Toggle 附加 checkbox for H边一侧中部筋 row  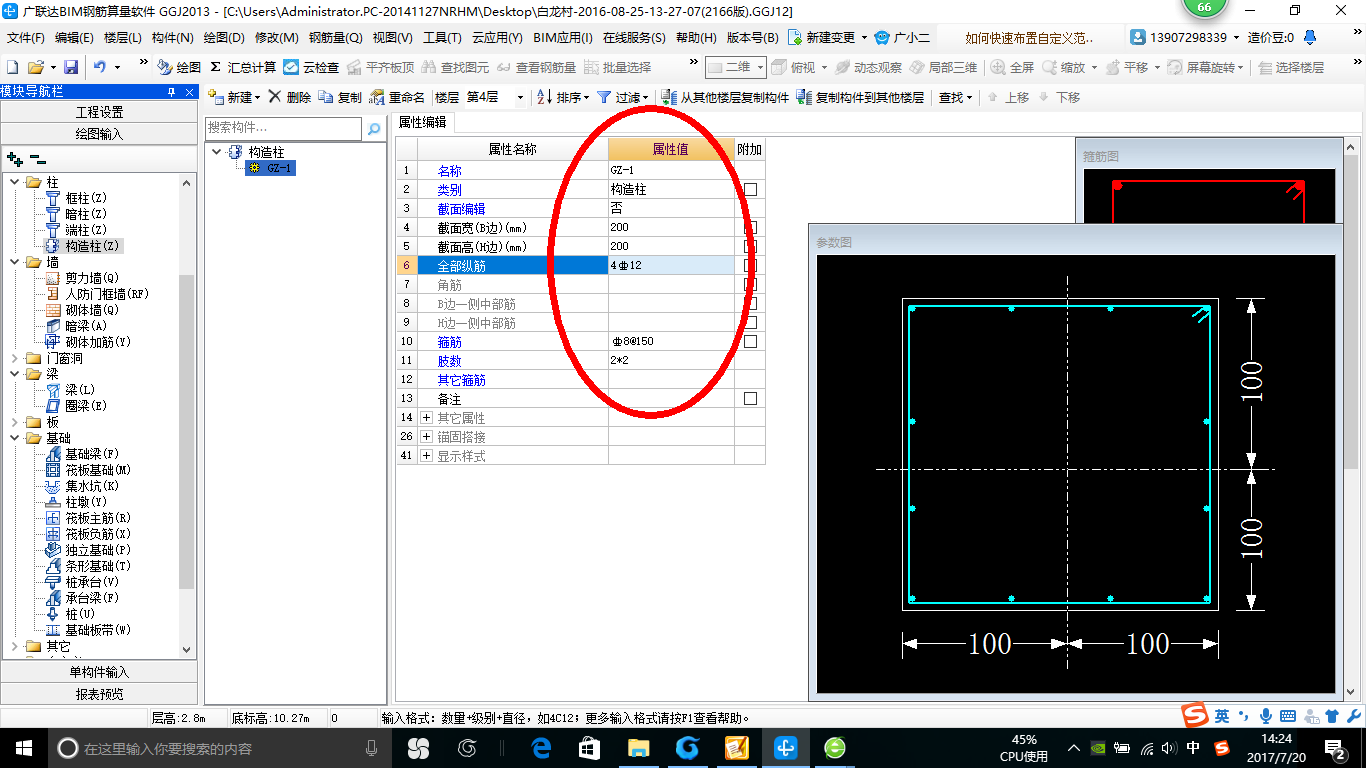click(750, 322)
